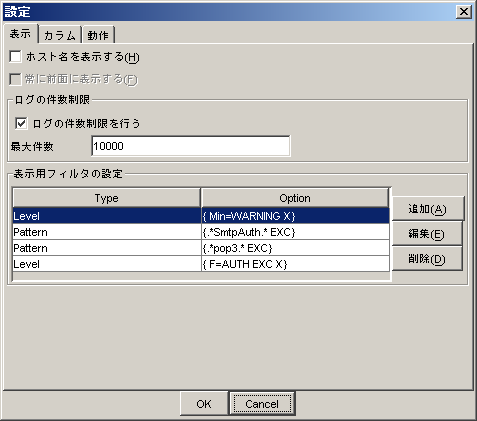Click the 編集(E) button
Screen dimensions: 477x421
pyautogui.click(x=427, y=234)
